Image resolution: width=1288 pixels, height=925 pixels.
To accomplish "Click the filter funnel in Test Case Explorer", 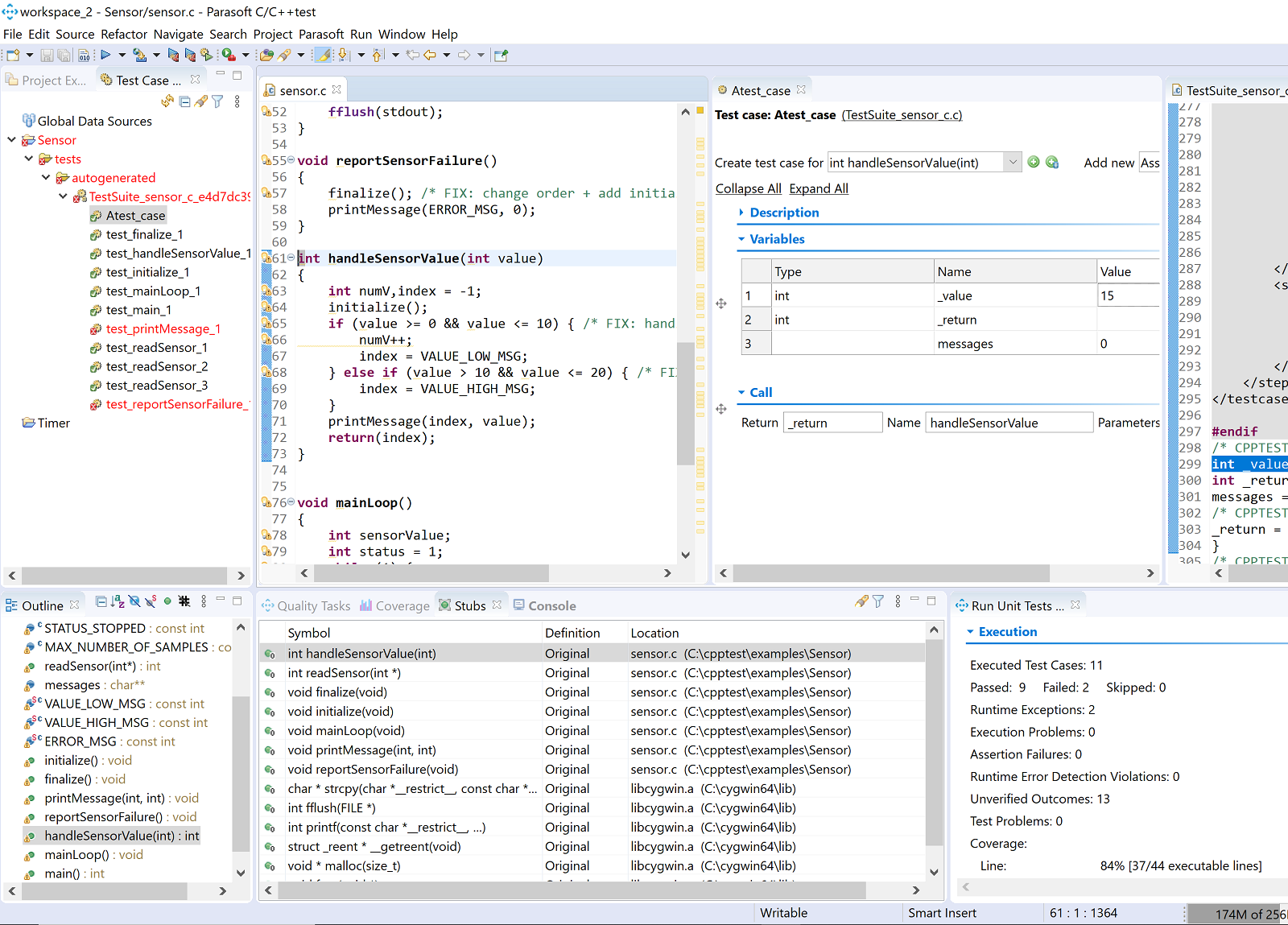I will point(217,101).
